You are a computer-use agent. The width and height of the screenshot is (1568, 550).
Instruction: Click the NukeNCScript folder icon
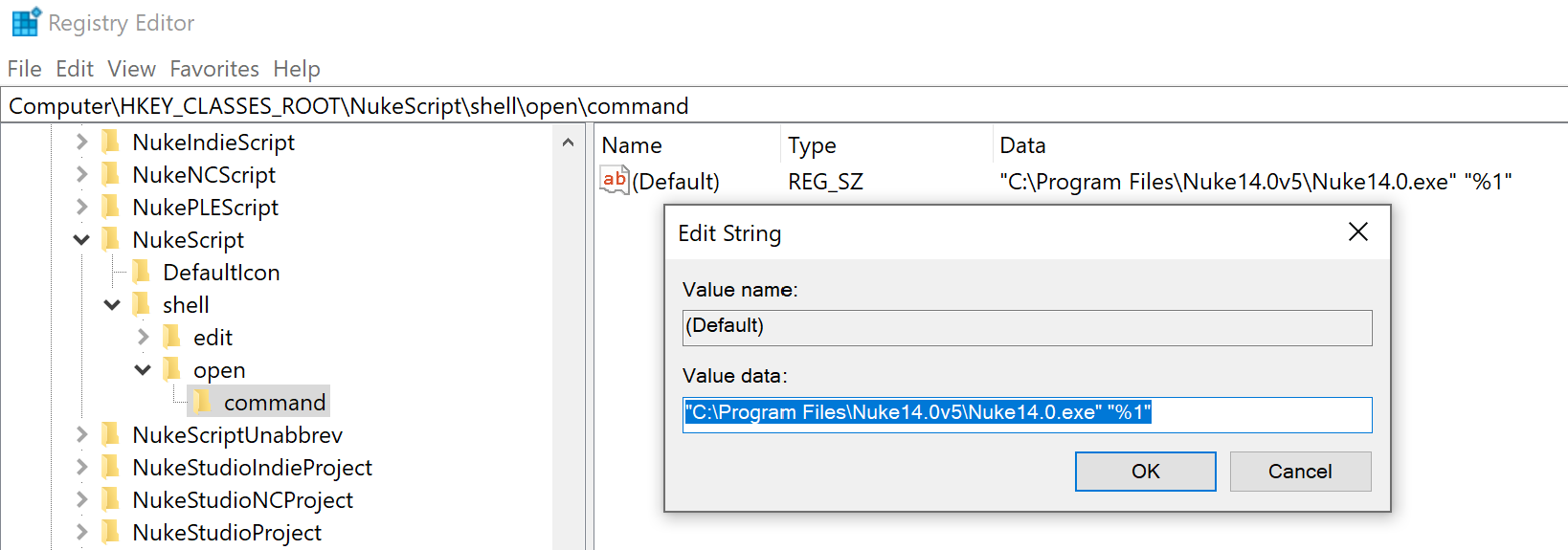point(111,174)
